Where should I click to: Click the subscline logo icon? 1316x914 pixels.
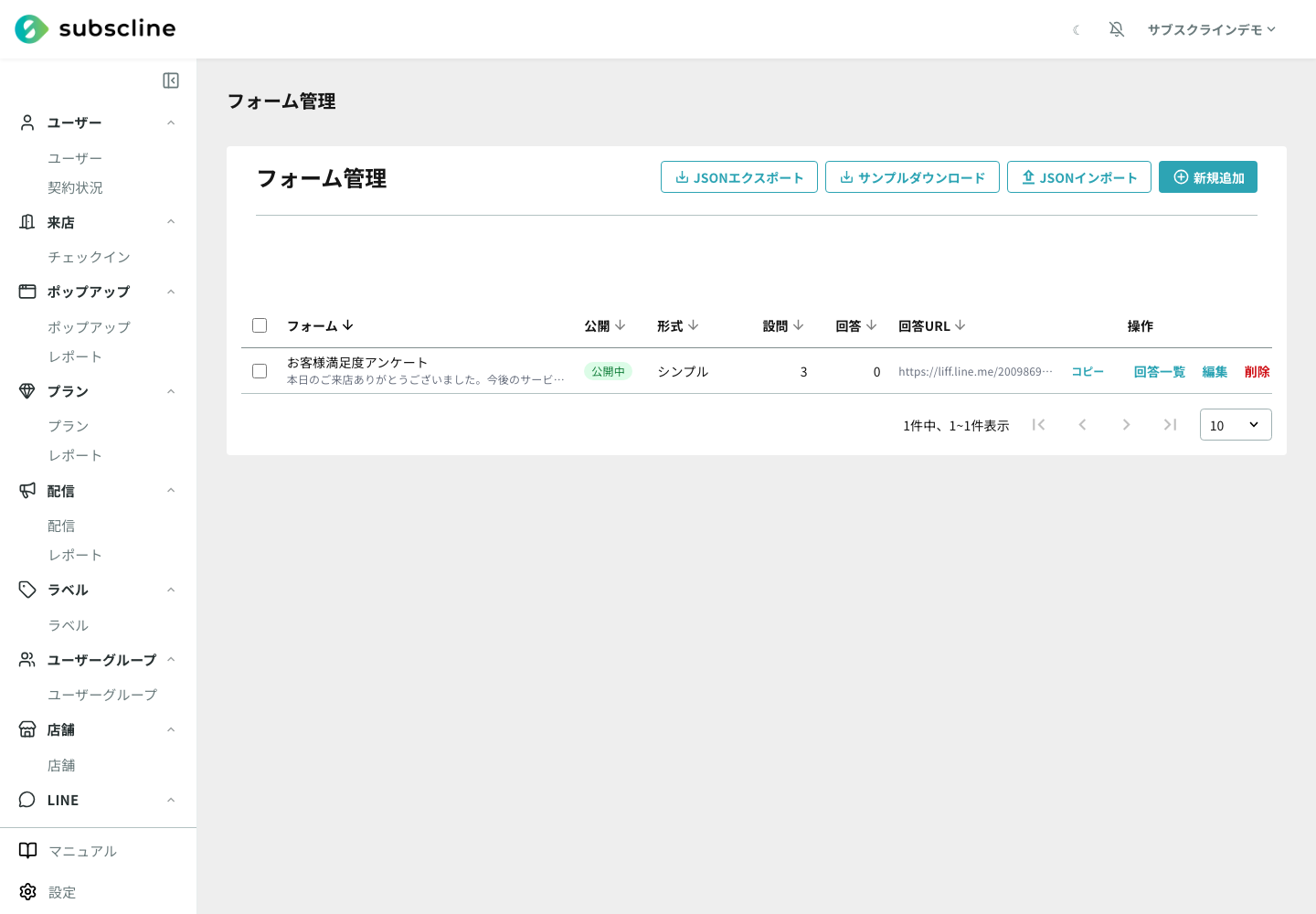[x=31, y=29]
